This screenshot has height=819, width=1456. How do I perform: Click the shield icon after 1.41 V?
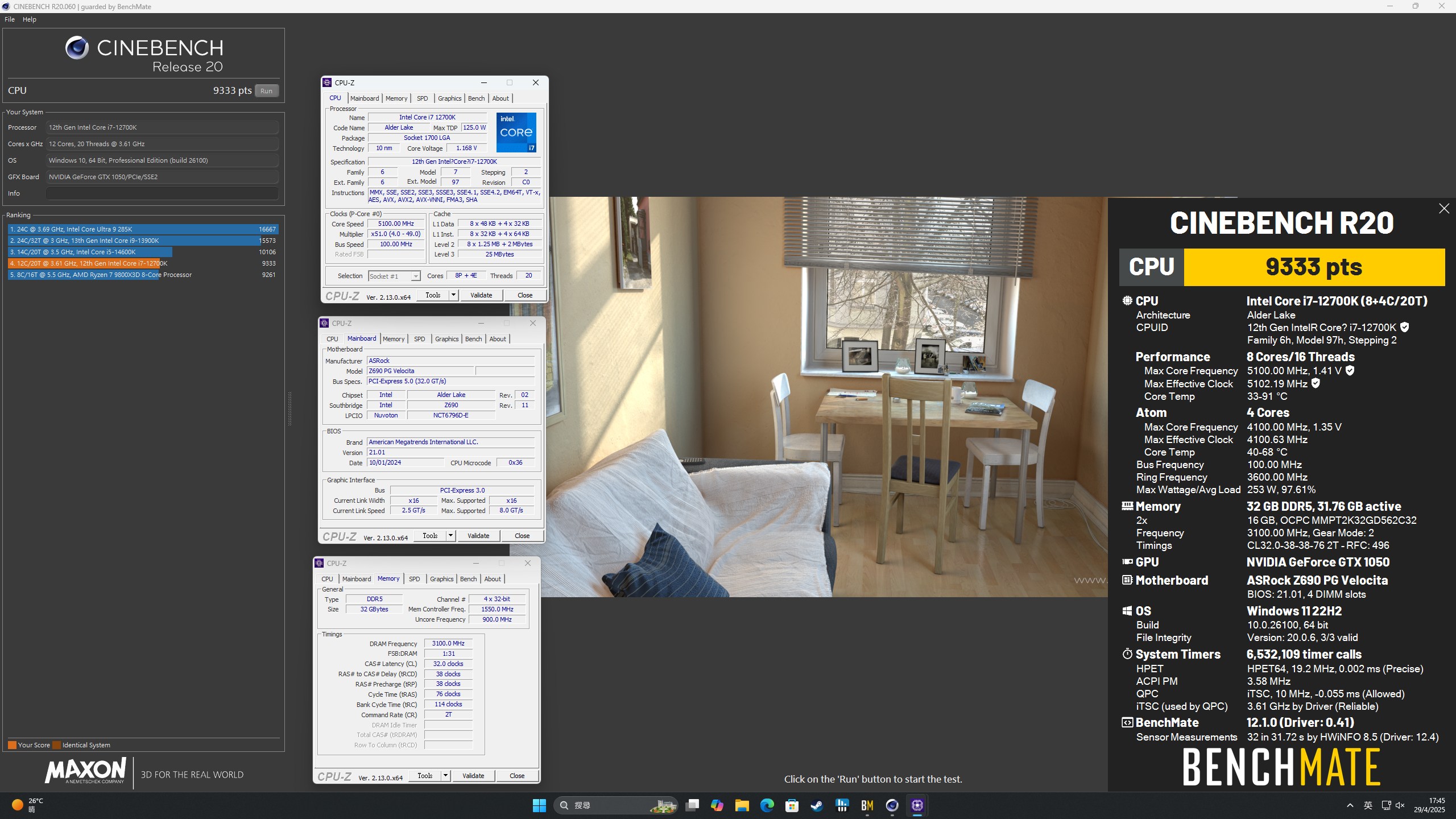1350,370
